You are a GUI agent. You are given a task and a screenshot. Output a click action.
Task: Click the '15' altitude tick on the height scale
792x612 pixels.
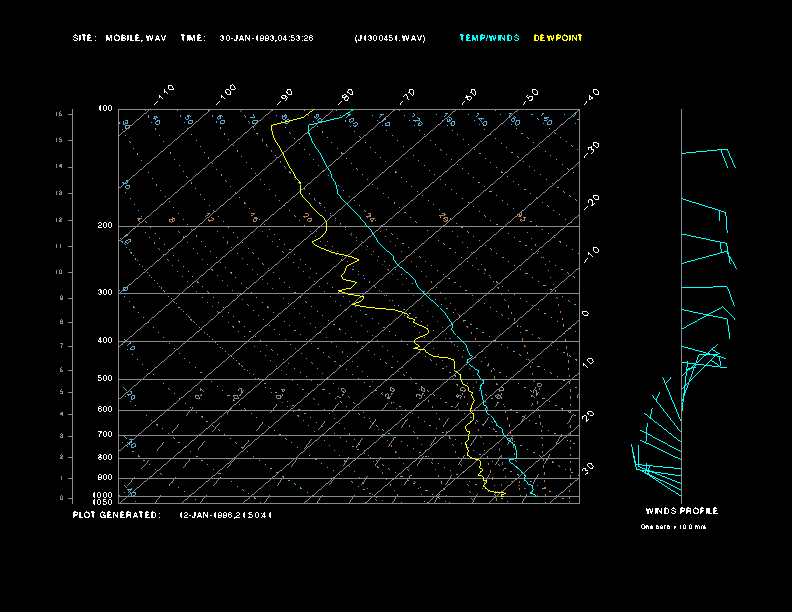59,140
